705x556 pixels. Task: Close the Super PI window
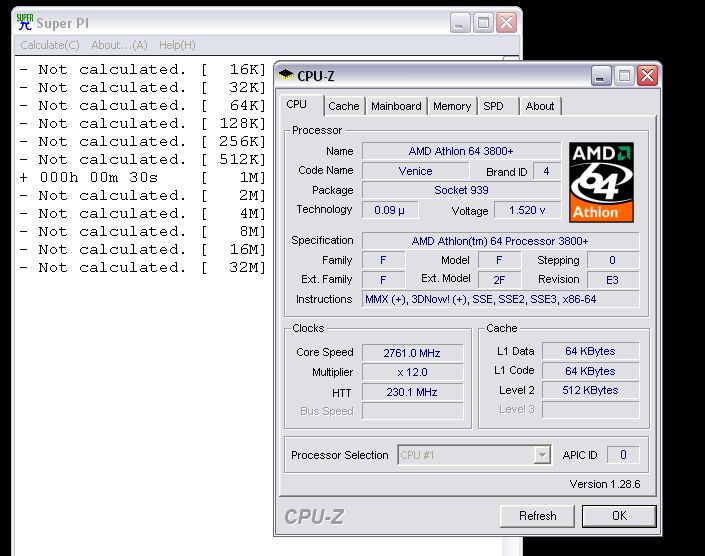507,22
